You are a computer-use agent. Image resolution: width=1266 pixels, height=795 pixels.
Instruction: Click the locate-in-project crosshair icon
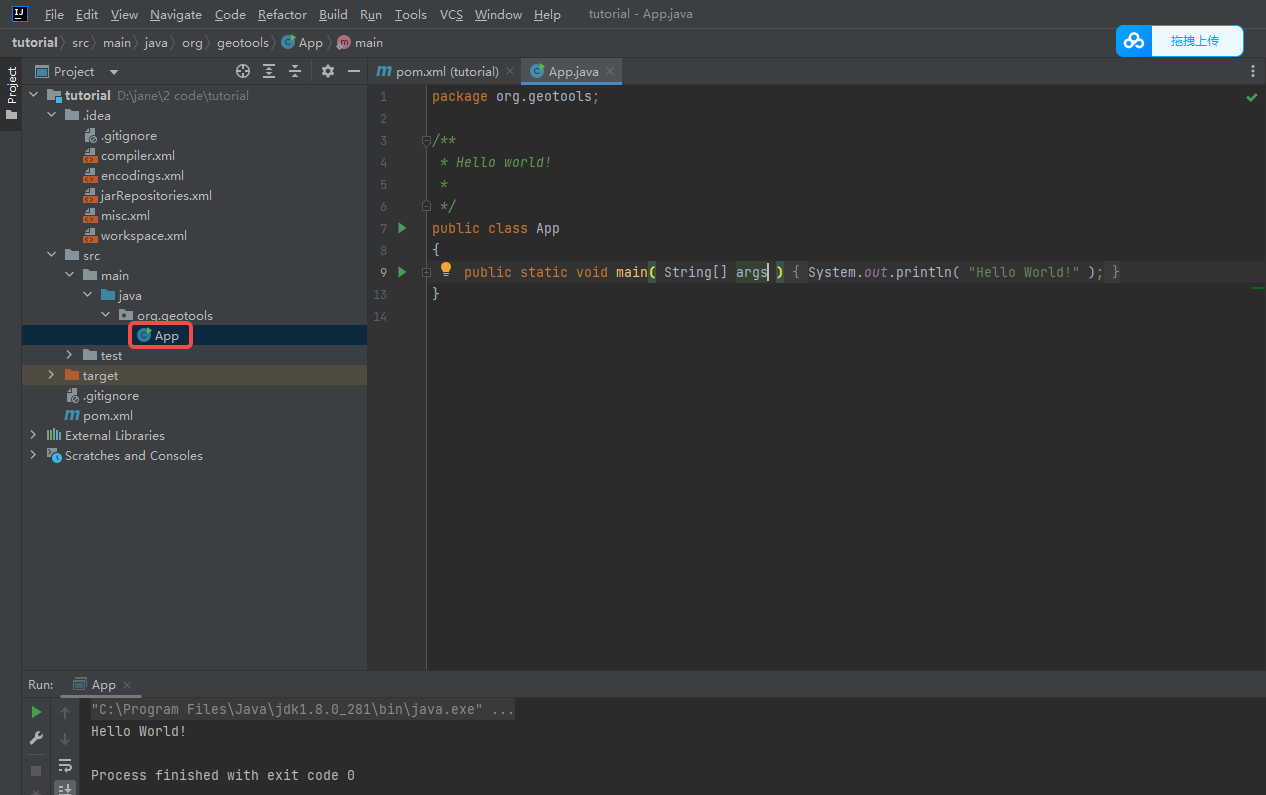[242, 71]
